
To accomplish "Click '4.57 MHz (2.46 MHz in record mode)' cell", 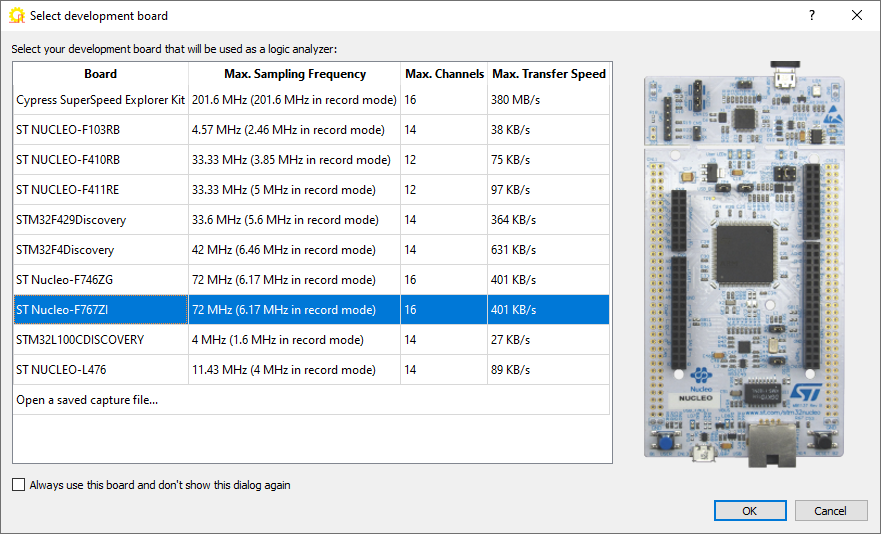I will tap(294, 130).
